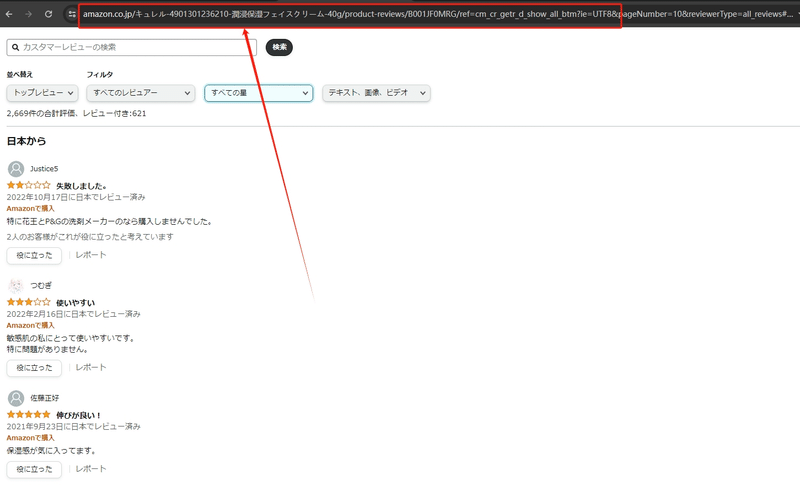Image resolution: width=800 pixels, height=488 pixels.
Task: Click date 2022年2月16日に日本でレビュー済み
Action: pos(73,314)
